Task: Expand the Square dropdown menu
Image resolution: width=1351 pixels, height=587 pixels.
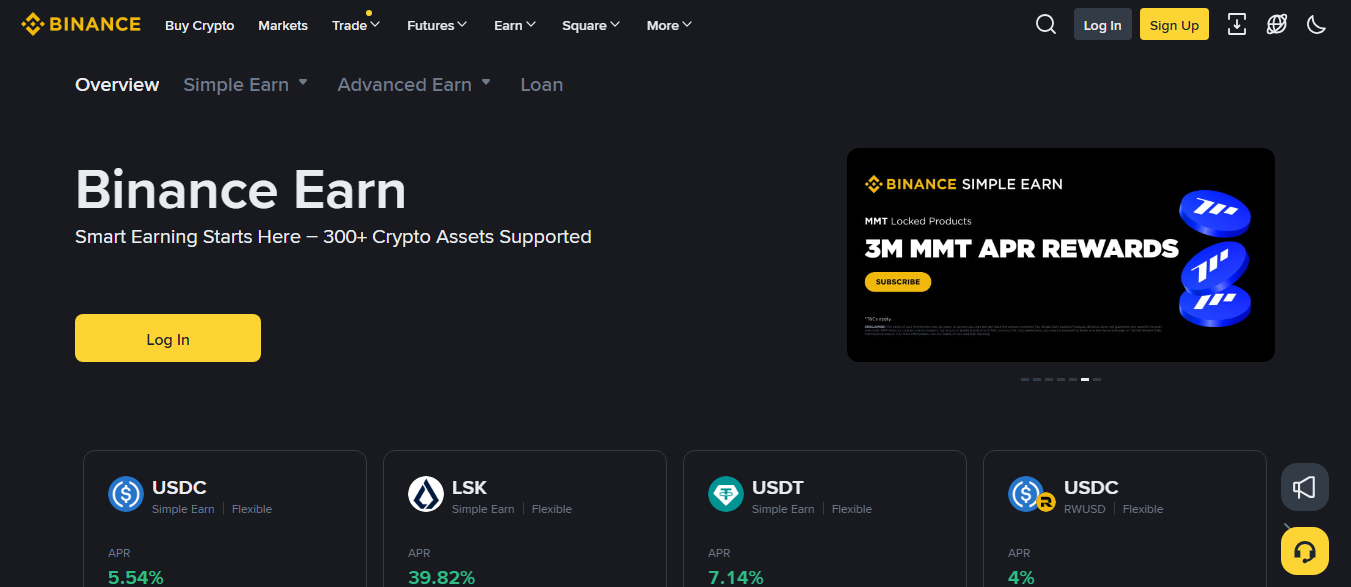Action: pyautogui.click(x=591, y=25)
